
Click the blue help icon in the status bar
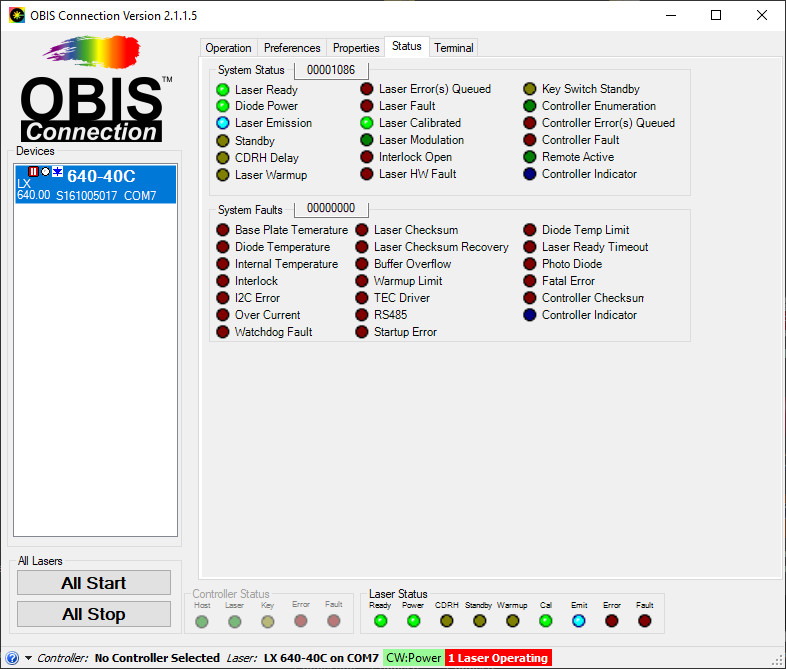coord(12,658)
